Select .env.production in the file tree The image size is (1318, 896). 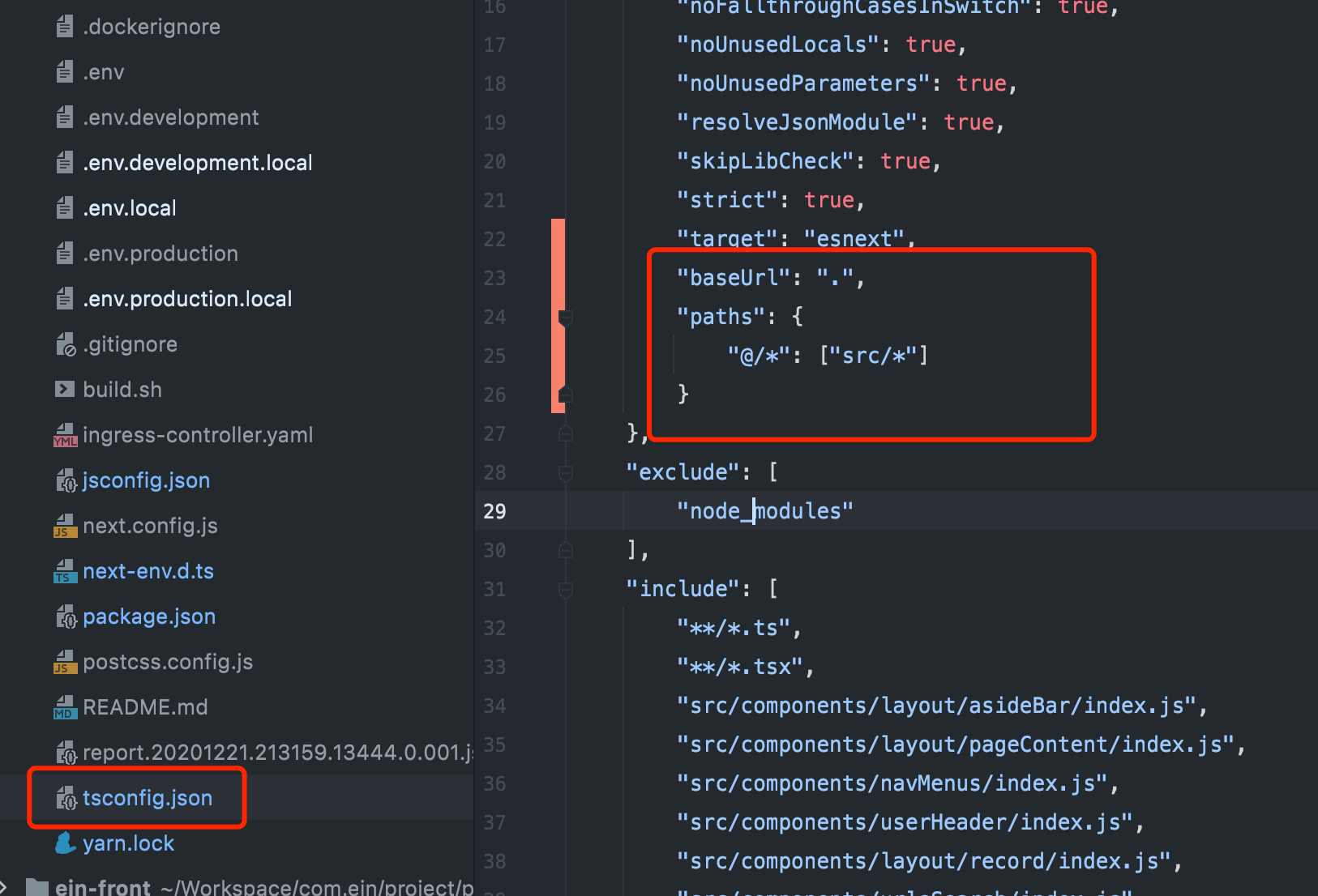coord(160,253)
